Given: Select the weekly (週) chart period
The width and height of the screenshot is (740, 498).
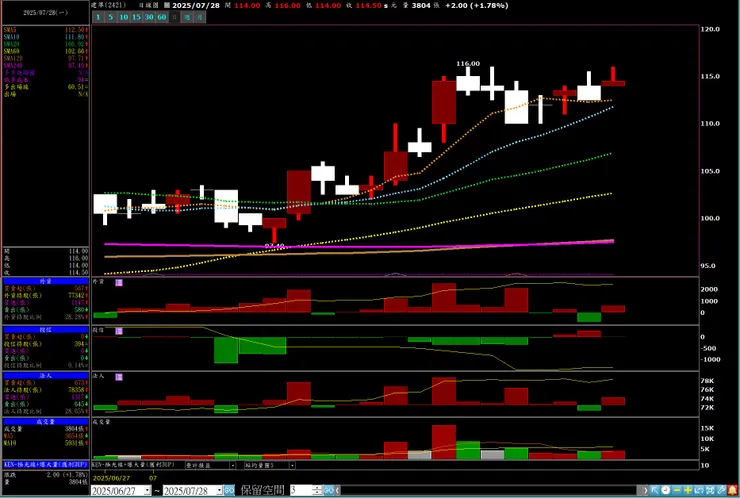Looking at the screenshot, I should click(x=187, y=17).
